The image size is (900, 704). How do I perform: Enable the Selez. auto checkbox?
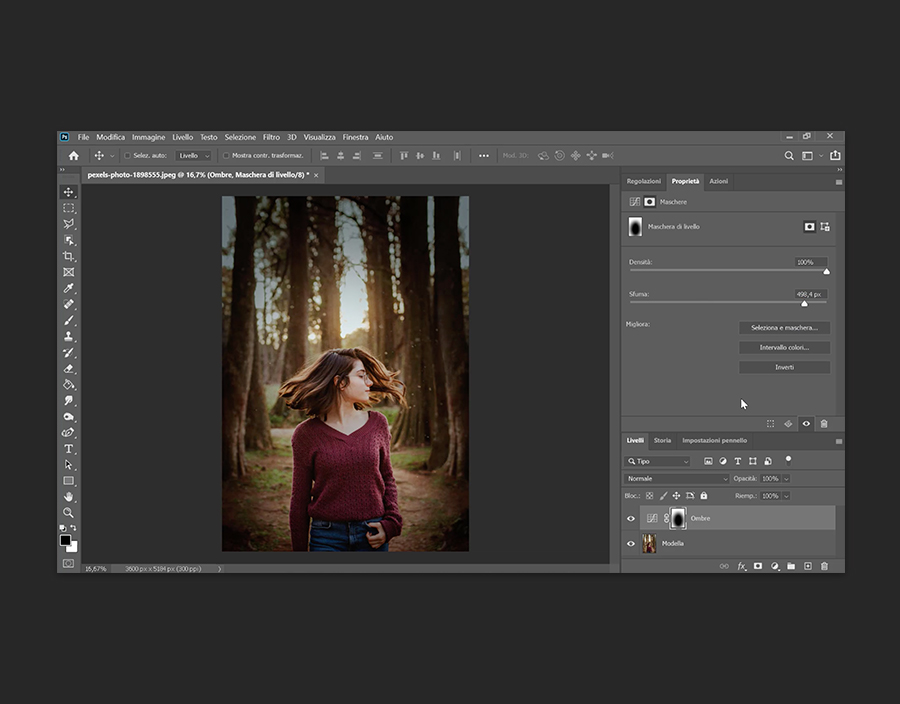(127, 156)
